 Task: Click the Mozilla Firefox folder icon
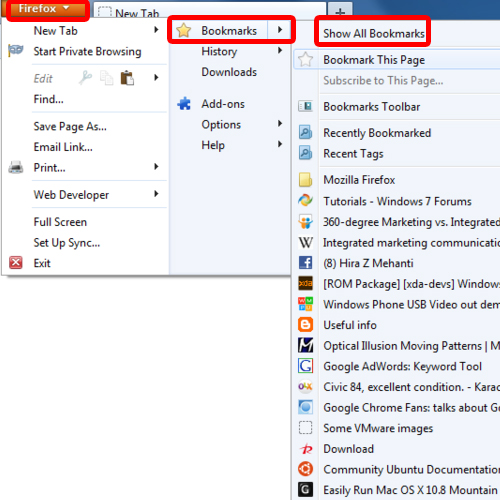coord(305,180)
